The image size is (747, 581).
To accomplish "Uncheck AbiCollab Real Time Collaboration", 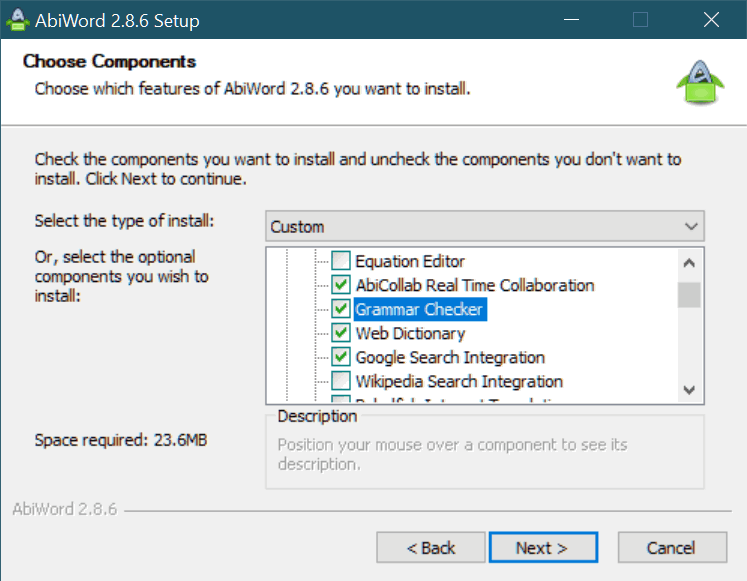I will pos(341,285).
